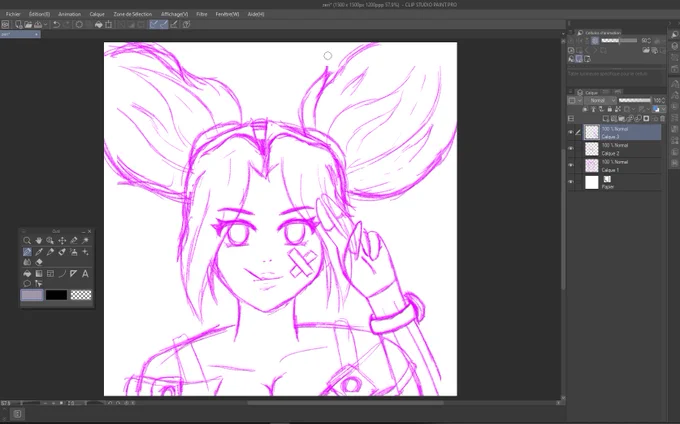
Task: Click the New document icon in the command bar
Action: coord(18,24)
